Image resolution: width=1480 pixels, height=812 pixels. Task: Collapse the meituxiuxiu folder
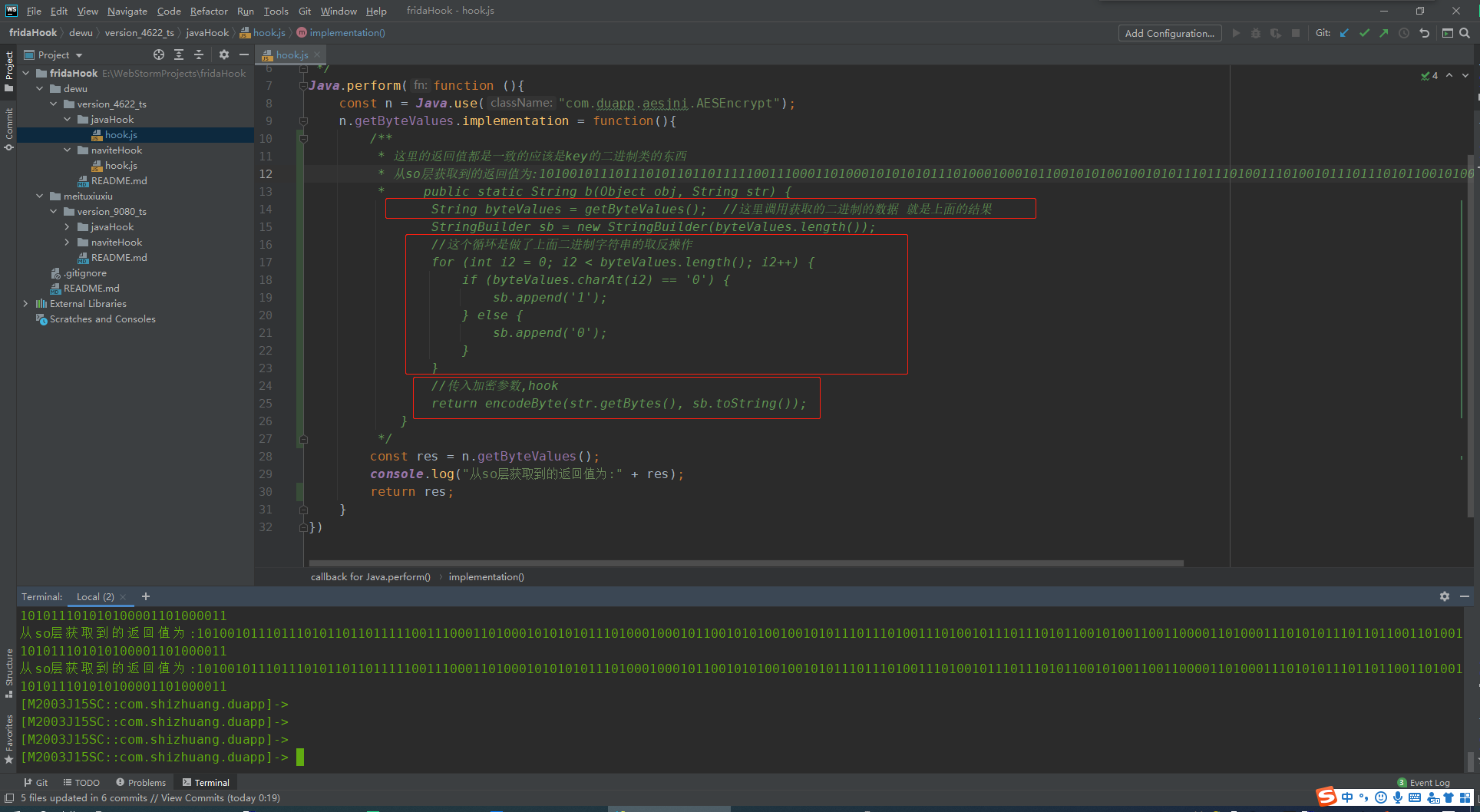(40, 196)
